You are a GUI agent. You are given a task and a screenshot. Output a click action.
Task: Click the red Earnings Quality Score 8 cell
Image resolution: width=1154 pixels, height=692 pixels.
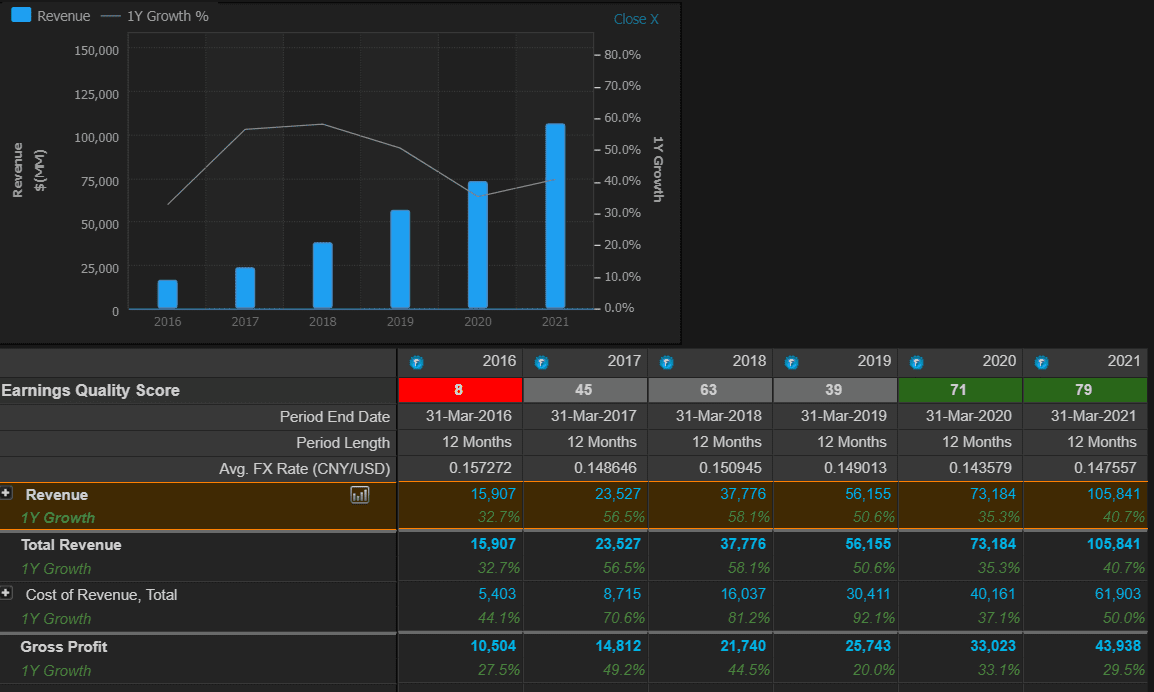pyautogui.click(x=460, y=390)
